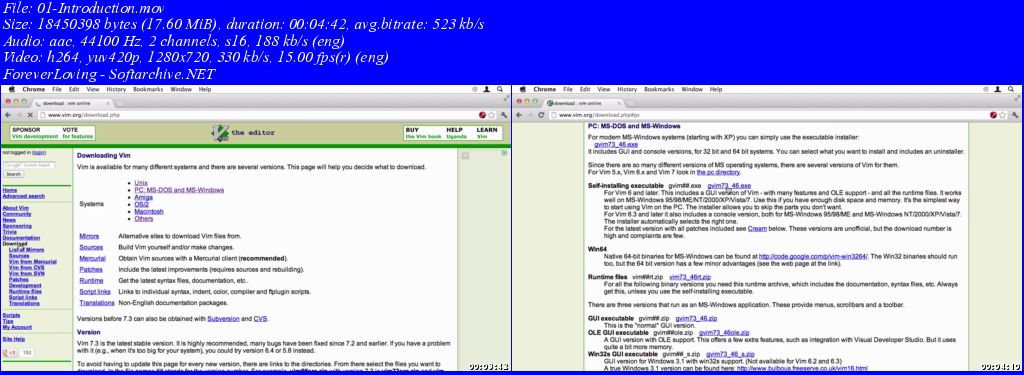This screenshot has height=375, width=1024.
Task: Open Vim from SVN sidebar link
Action: [27, 274]
